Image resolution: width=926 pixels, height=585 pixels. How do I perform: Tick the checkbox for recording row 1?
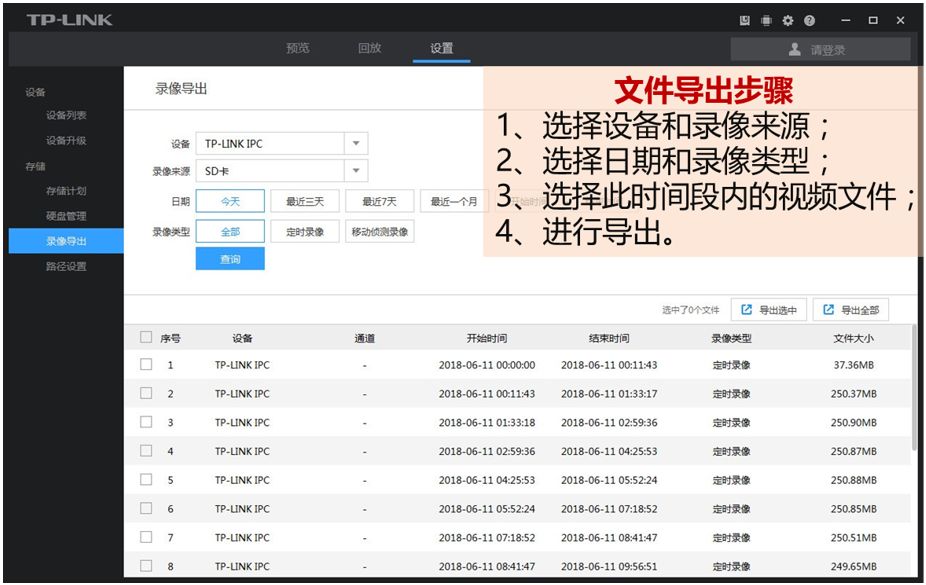(x=146, y=365)
